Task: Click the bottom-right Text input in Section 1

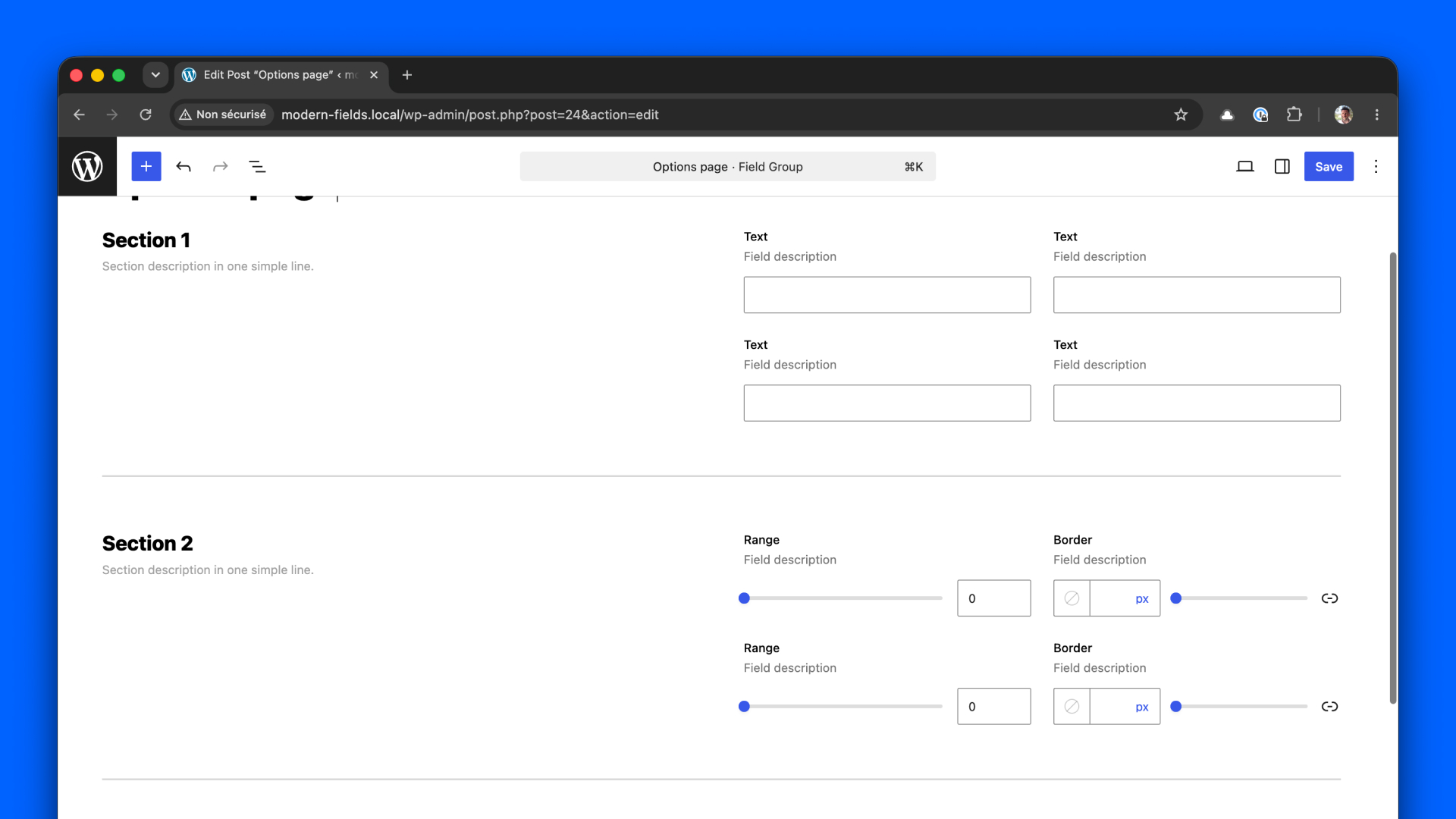Action: 1197,403
